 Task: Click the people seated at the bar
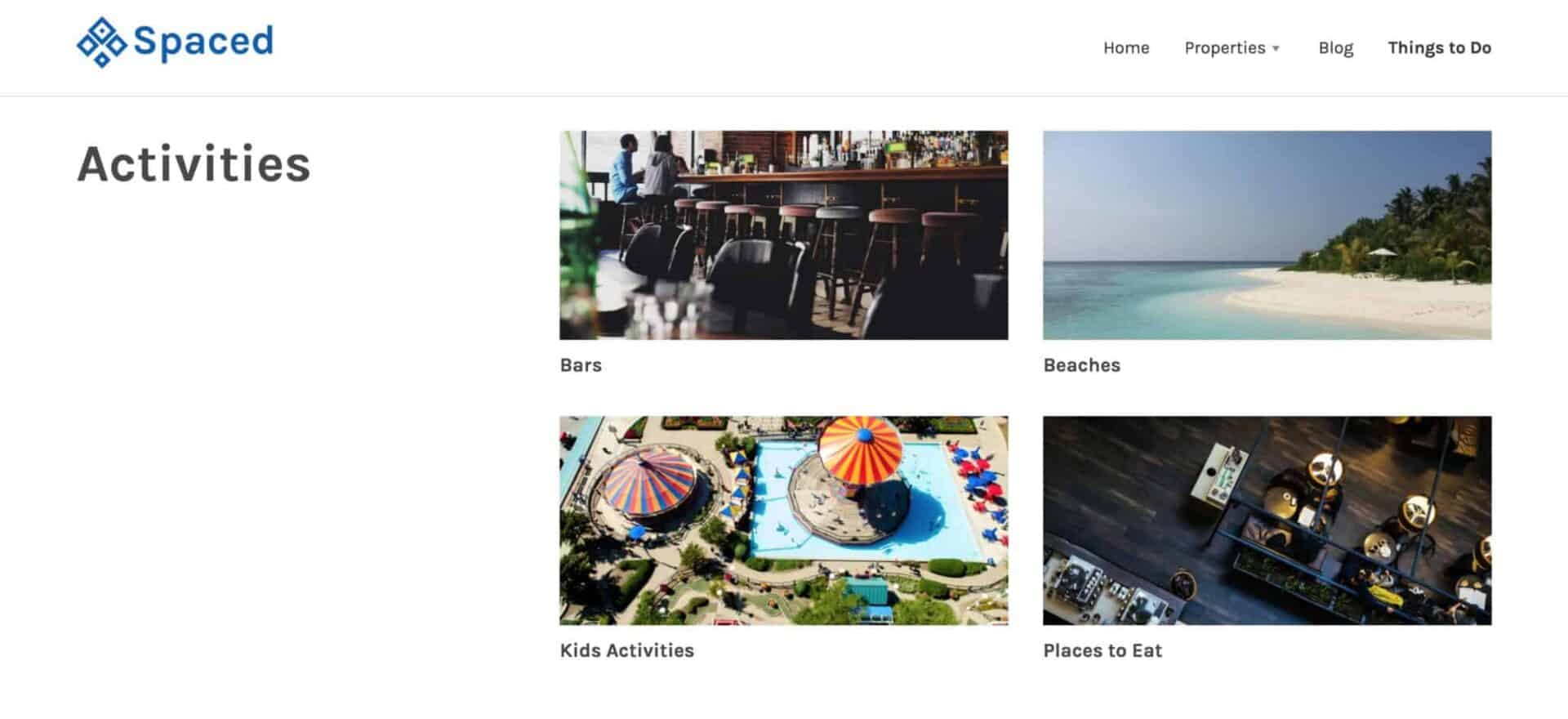(x=646, y=169)
